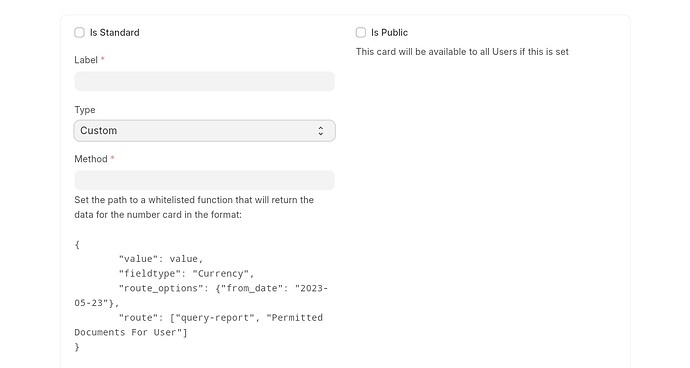Click the '"value": value,' code line
The width and height of the screenshot is (690, 368).
click(x=161, y=259)
